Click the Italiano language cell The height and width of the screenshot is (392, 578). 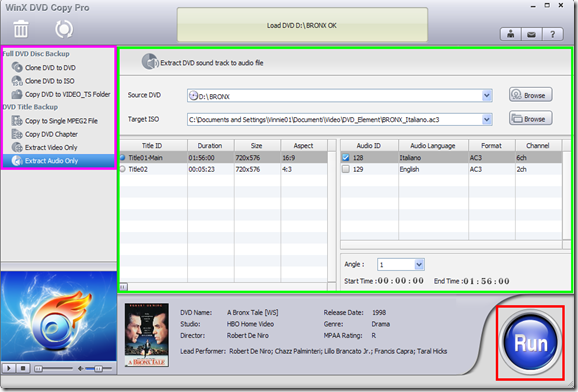point(410,158)
